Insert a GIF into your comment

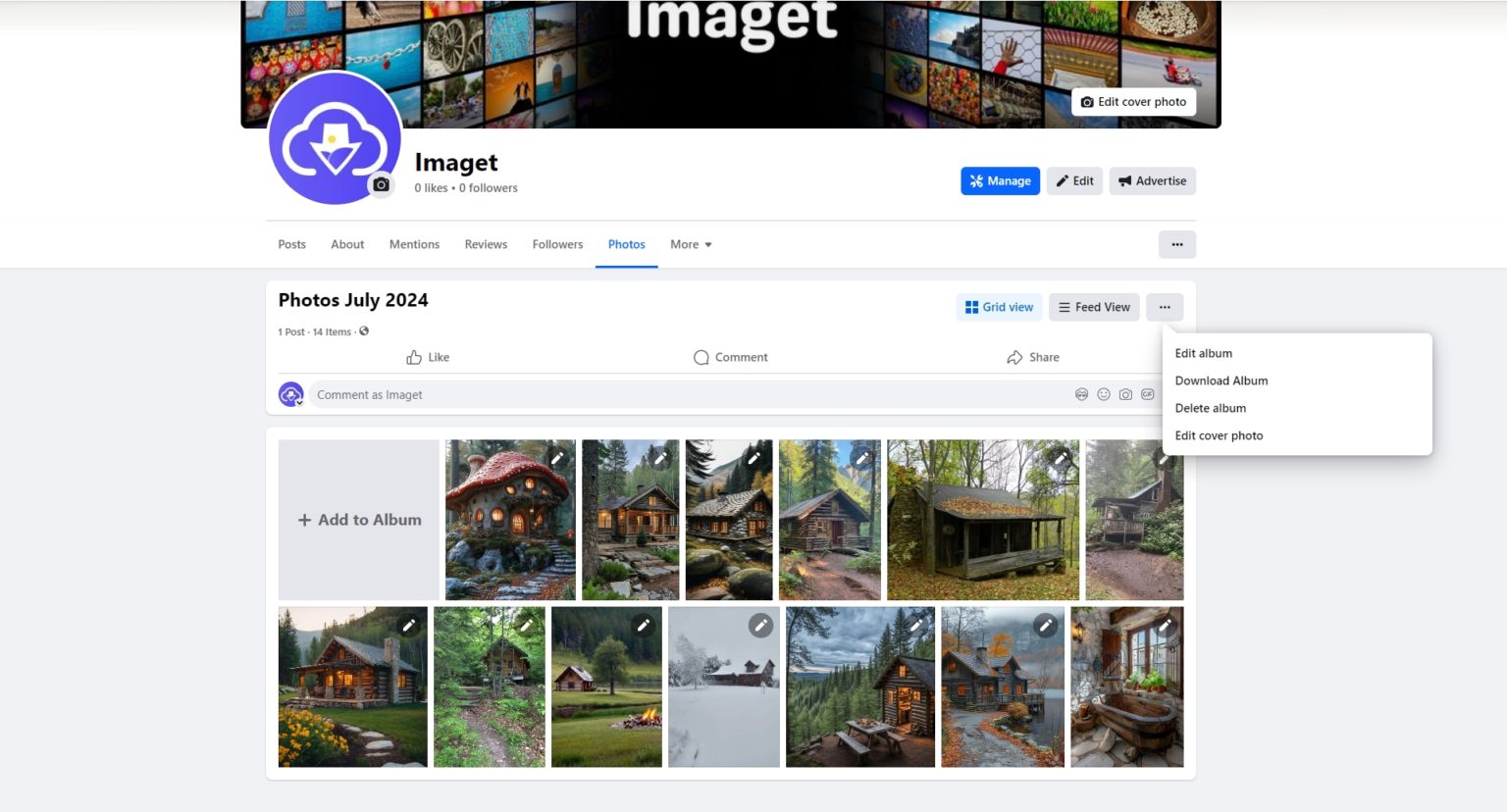click(x=1148, y=394)
